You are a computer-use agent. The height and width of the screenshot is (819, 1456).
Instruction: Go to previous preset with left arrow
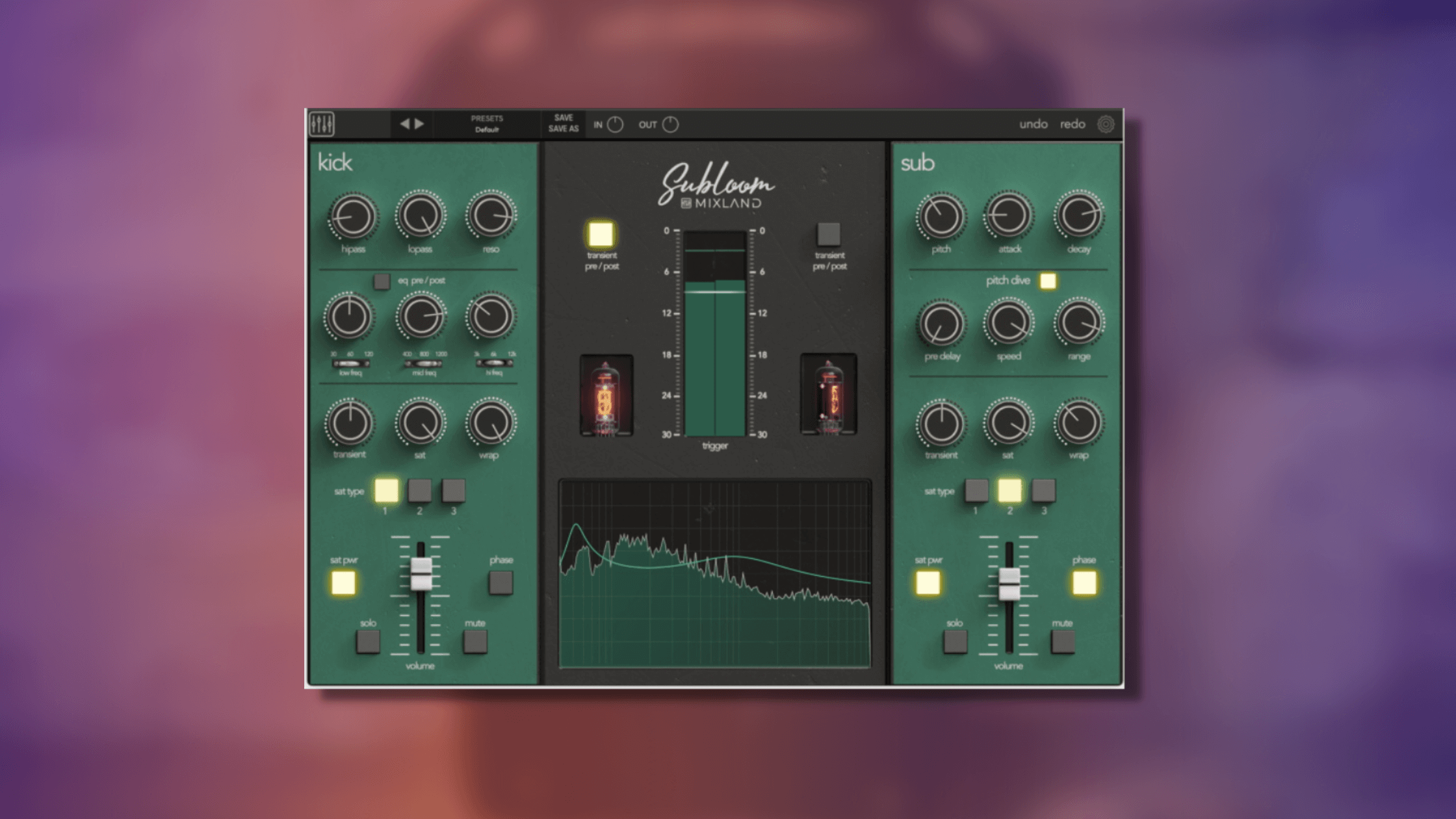tap(404, 123)
